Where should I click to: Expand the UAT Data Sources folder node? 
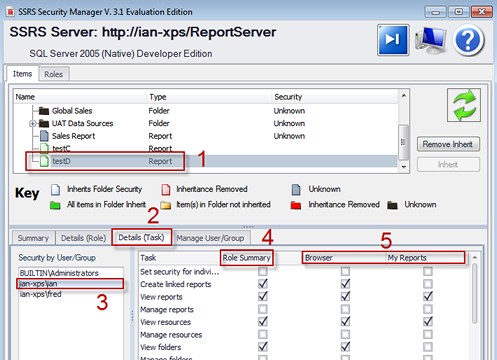point(32,124)
